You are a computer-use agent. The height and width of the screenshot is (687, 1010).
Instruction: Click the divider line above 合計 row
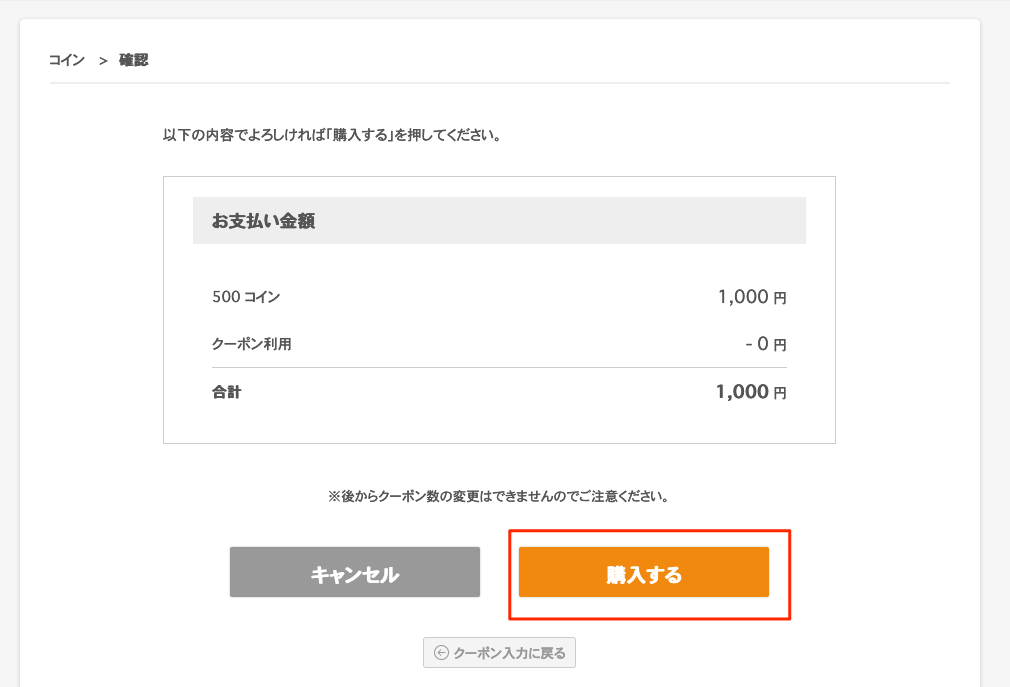coord(499,368)
